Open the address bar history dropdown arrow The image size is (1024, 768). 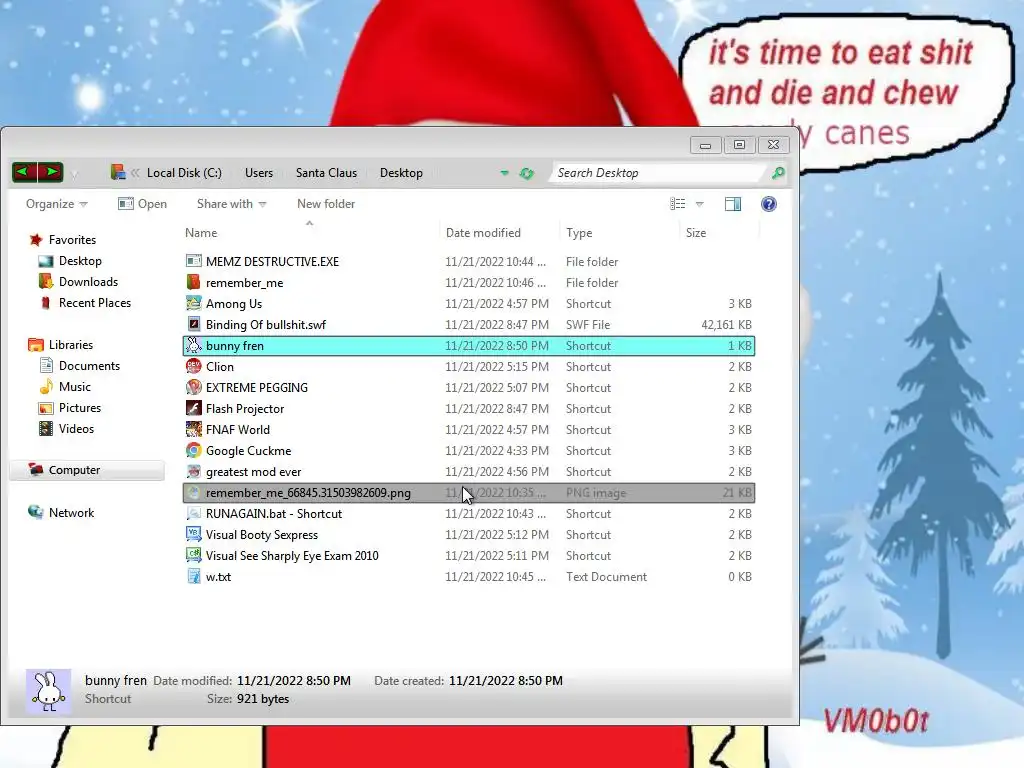pos(504,173)
